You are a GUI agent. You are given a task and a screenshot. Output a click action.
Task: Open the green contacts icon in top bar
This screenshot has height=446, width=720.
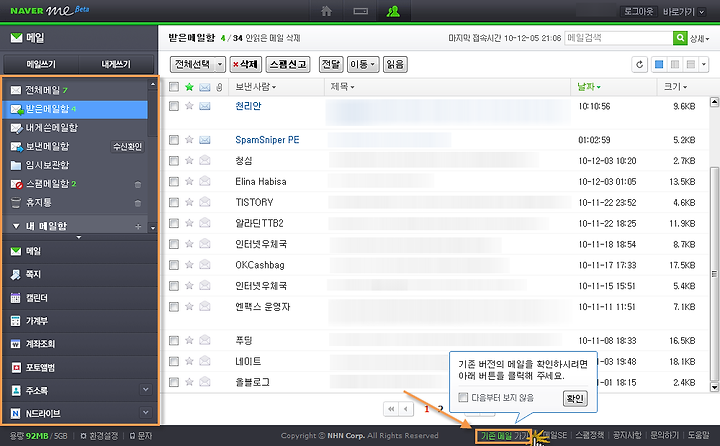pos(393,11)
